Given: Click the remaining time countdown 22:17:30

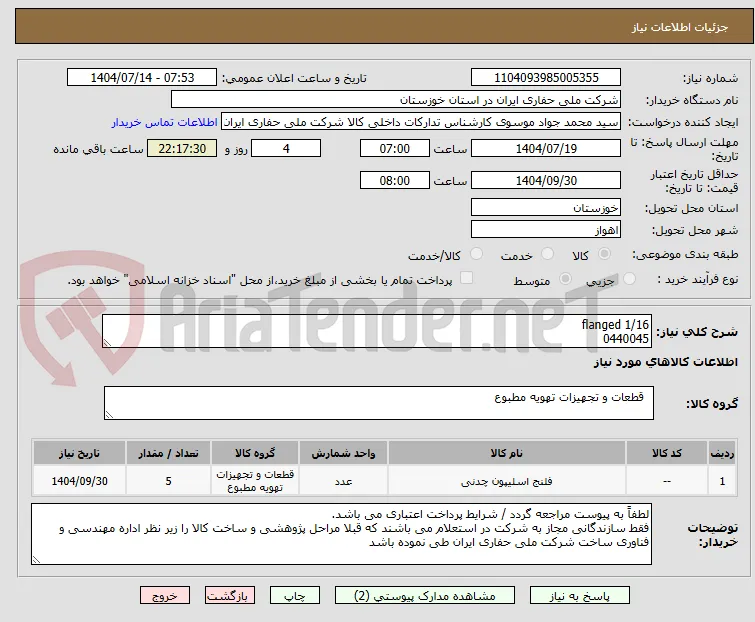Looking at the screenshot, I should [182, 148].
